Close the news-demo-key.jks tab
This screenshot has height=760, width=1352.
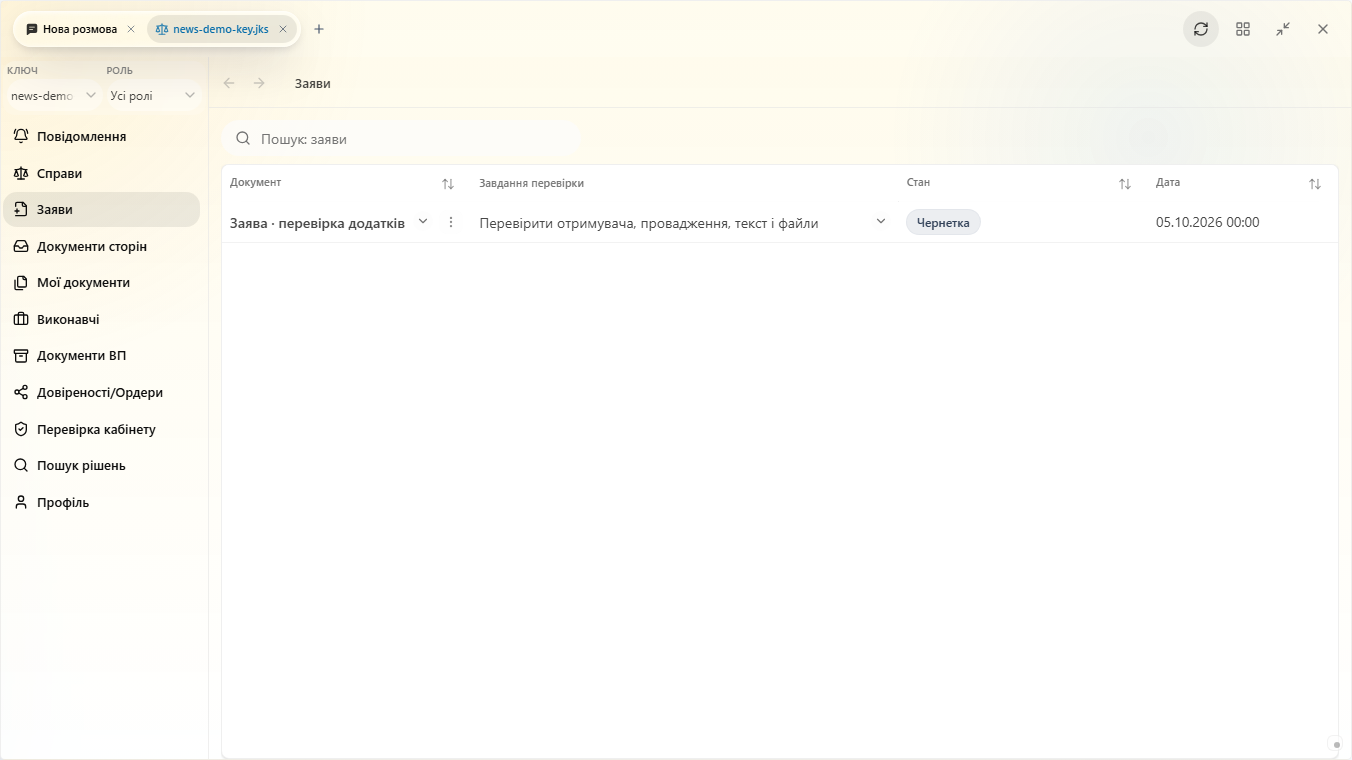point(283,29)
